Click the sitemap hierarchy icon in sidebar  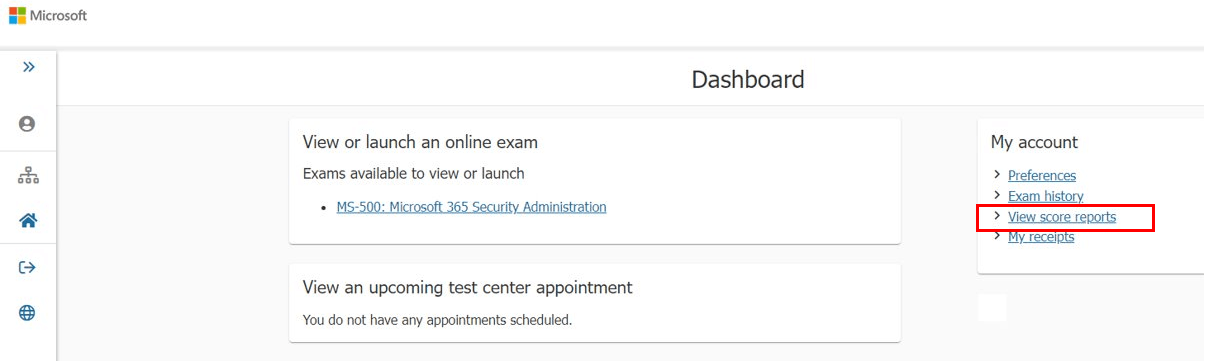28,176
